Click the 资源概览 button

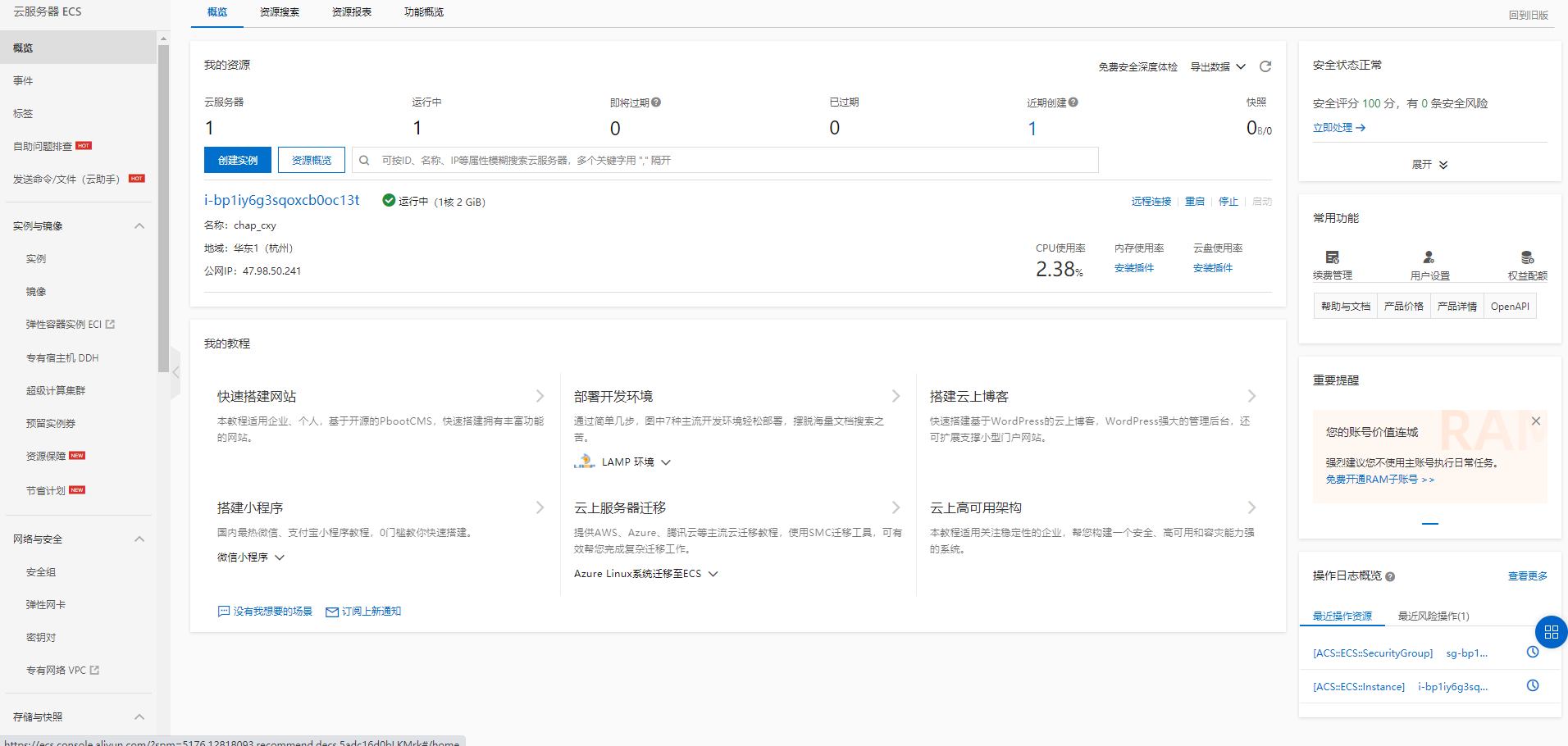(312, 161)
